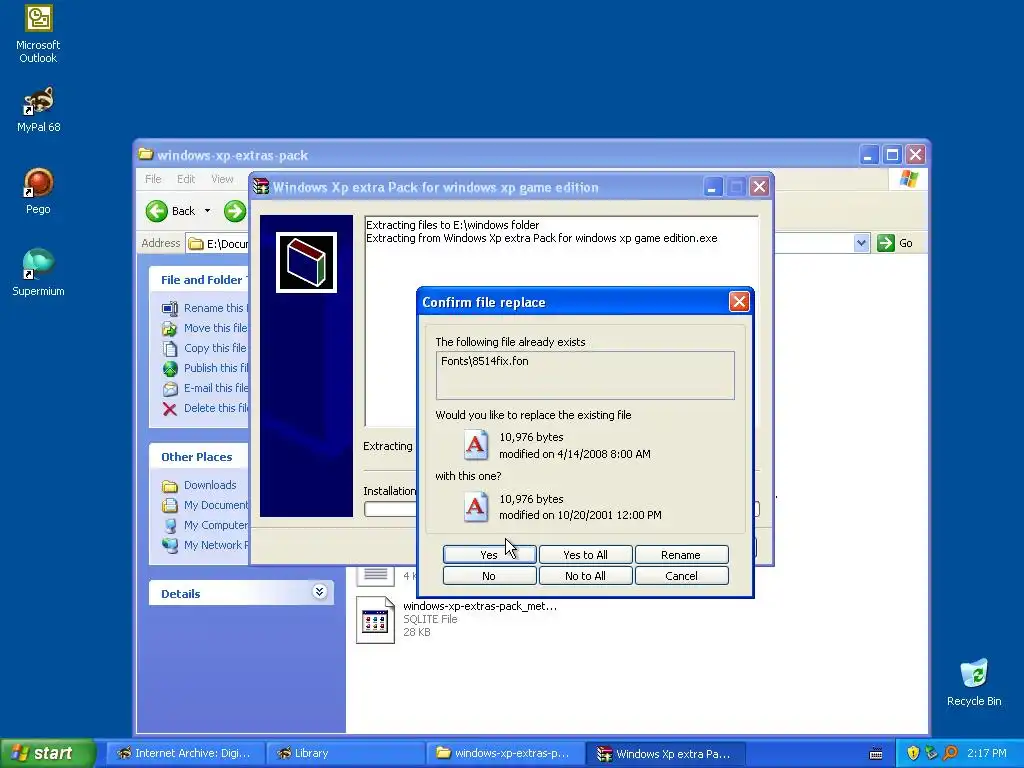
Task: Open the Recycle Bin on desktop
Action: [974, 682]
